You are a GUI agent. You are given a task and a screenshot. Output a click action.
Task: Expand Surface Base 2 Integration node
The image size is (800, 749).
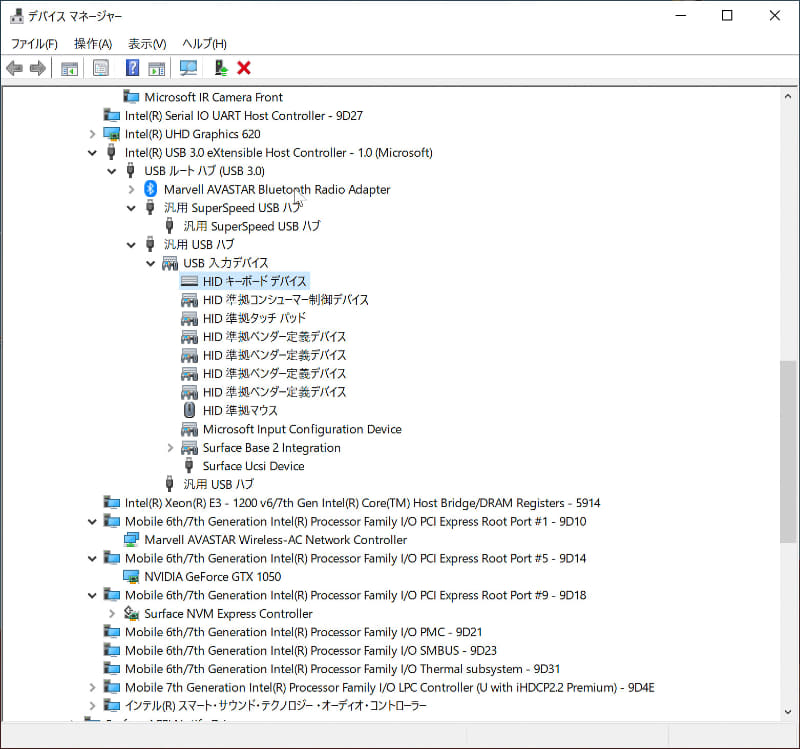point(170,447)
